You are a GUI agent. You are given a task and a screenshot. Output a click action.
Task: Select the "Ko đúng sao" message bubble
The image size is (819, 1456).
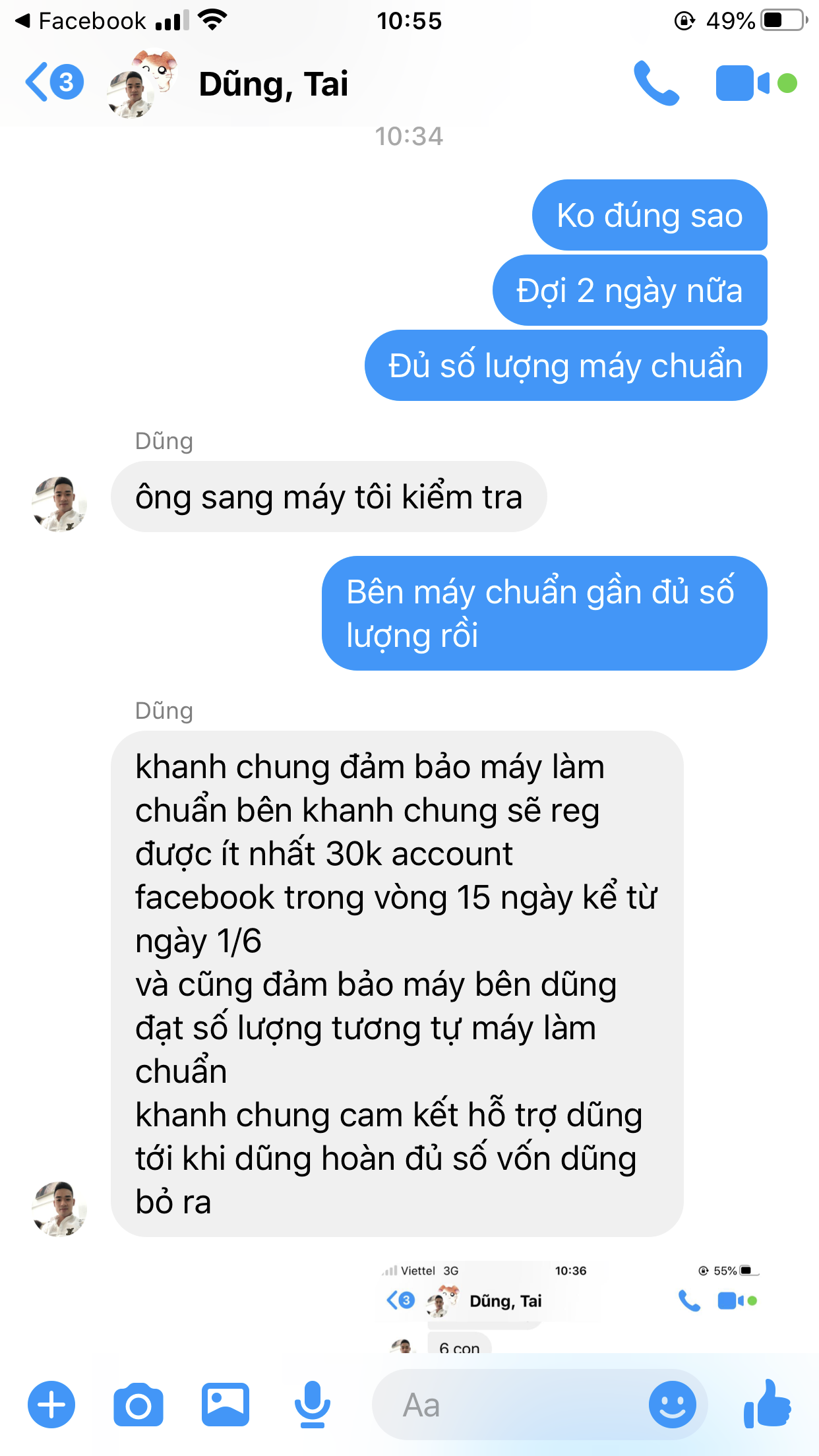650,215
